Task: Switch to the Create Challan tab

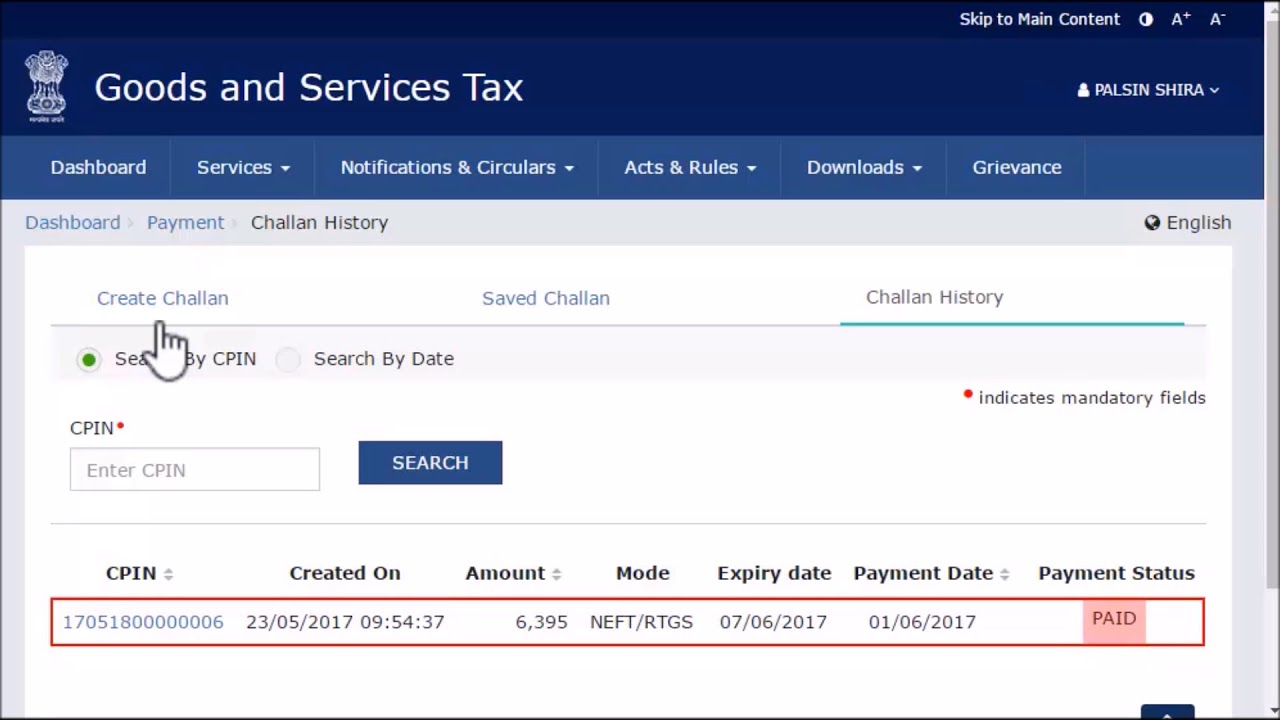Action: coord(163,298)
